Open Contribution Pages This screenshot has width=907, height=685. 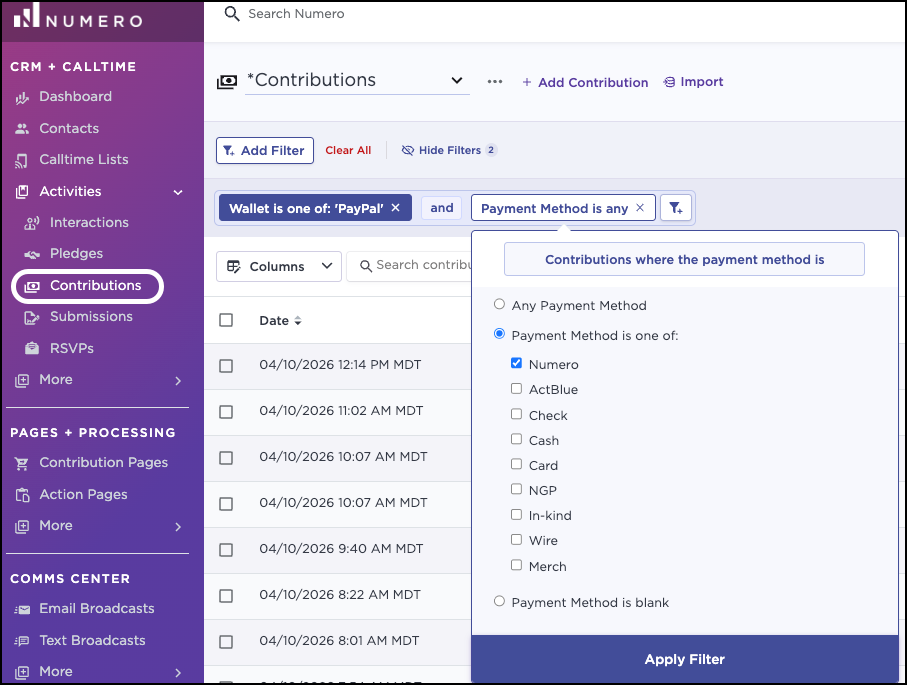[104, 463]
